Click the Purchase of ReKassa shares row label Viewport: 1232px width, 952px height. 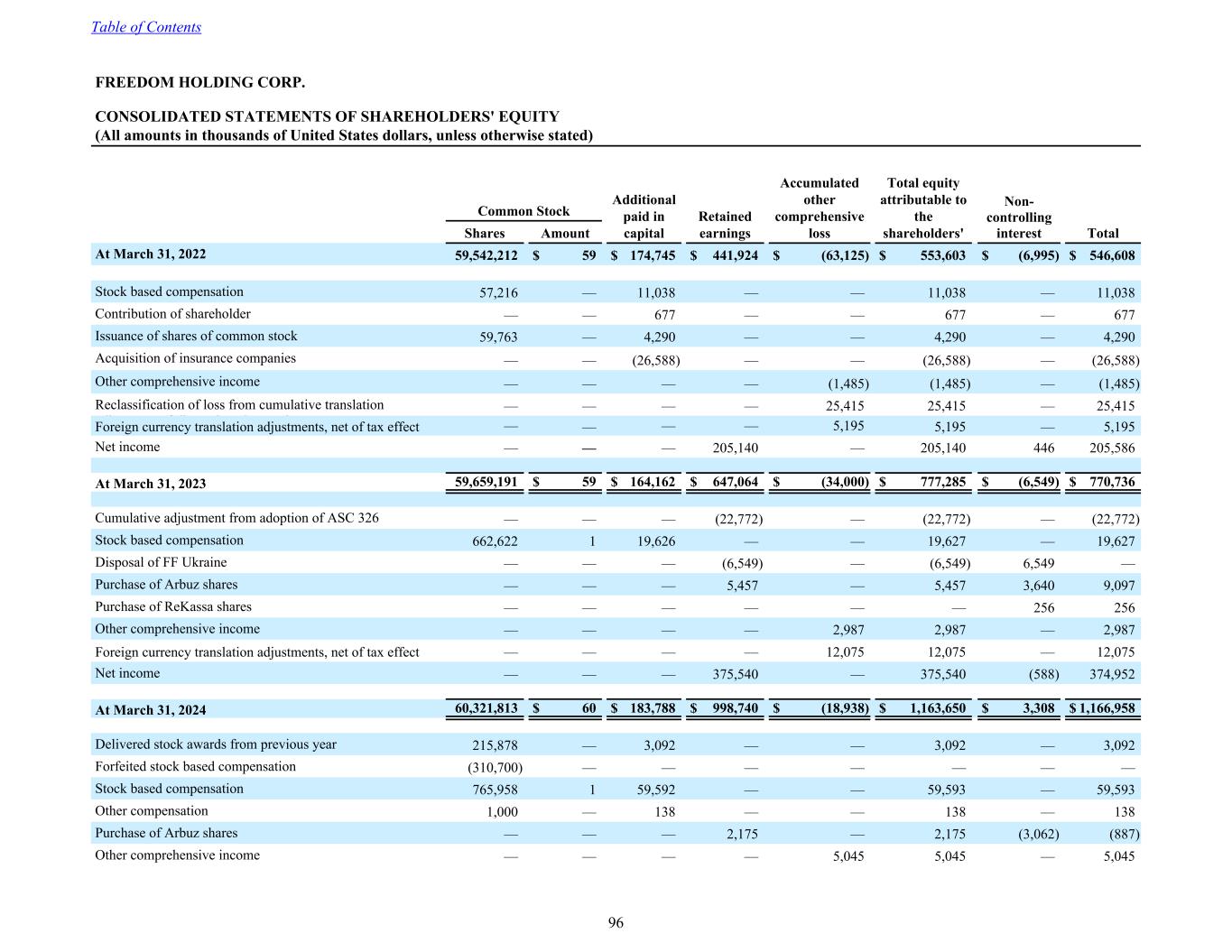[x=173, y=606]
